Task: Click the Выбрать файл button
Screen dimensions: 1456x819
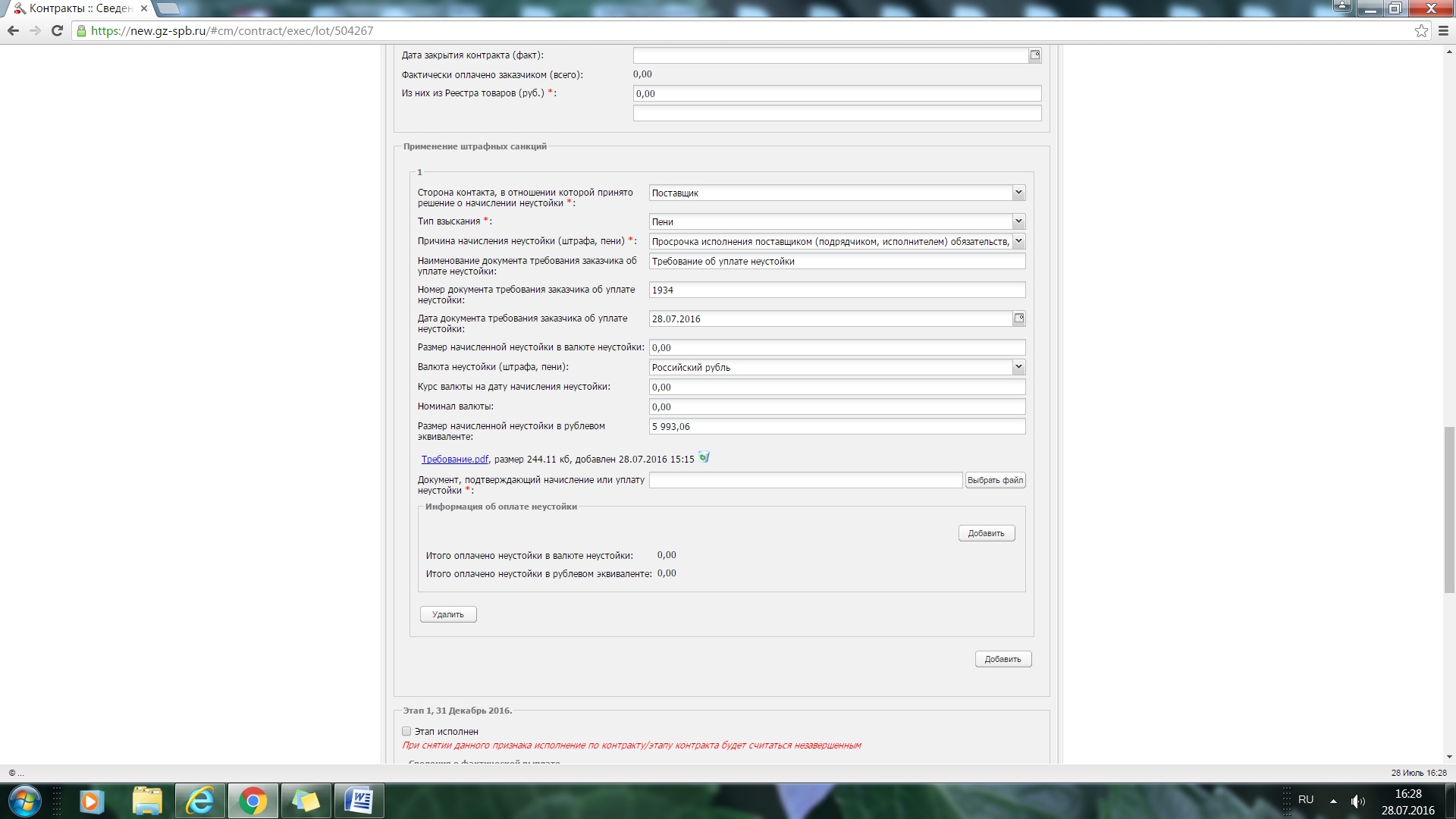Action: (995, 480)
